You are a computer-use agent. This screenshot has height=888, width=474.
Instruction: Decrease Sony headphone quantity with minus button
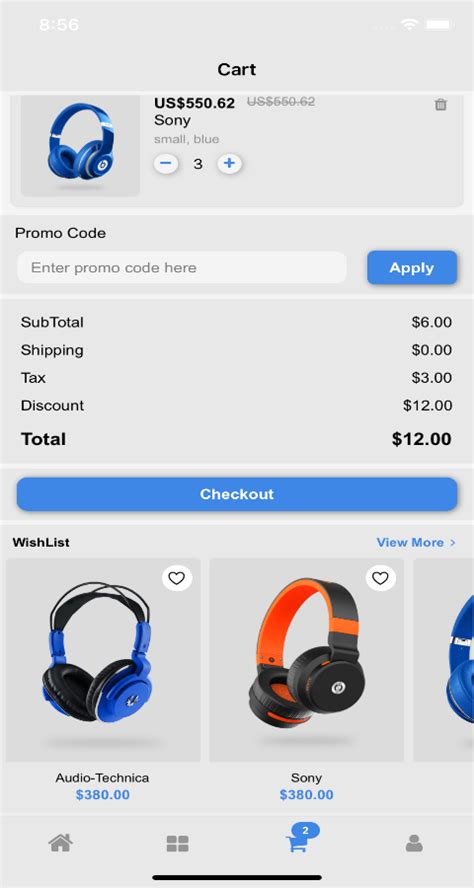click(166, 164)
